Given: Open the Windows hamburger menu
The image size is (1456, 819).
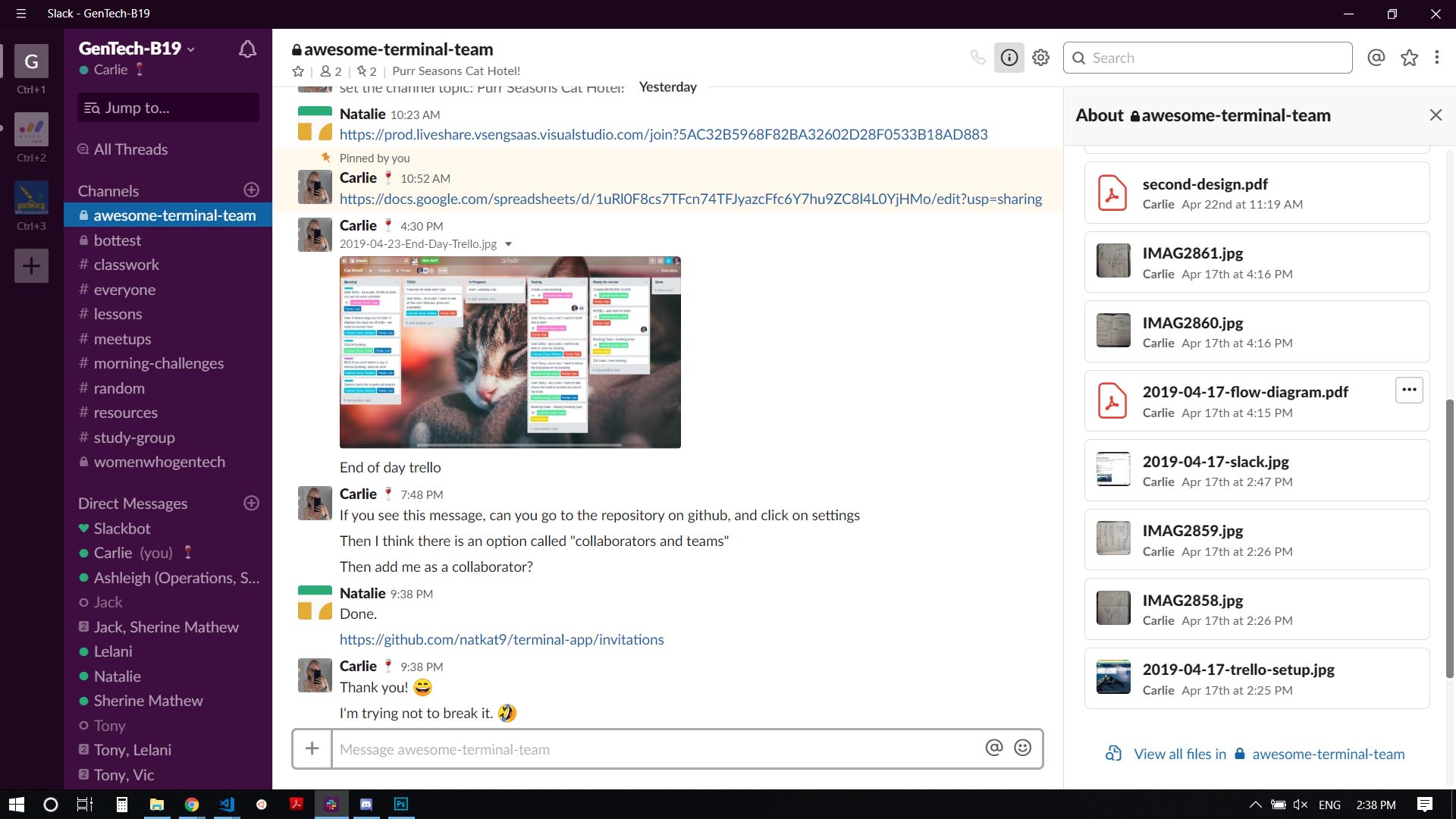Looking at the screenshot, I should [x=20, y=14].
